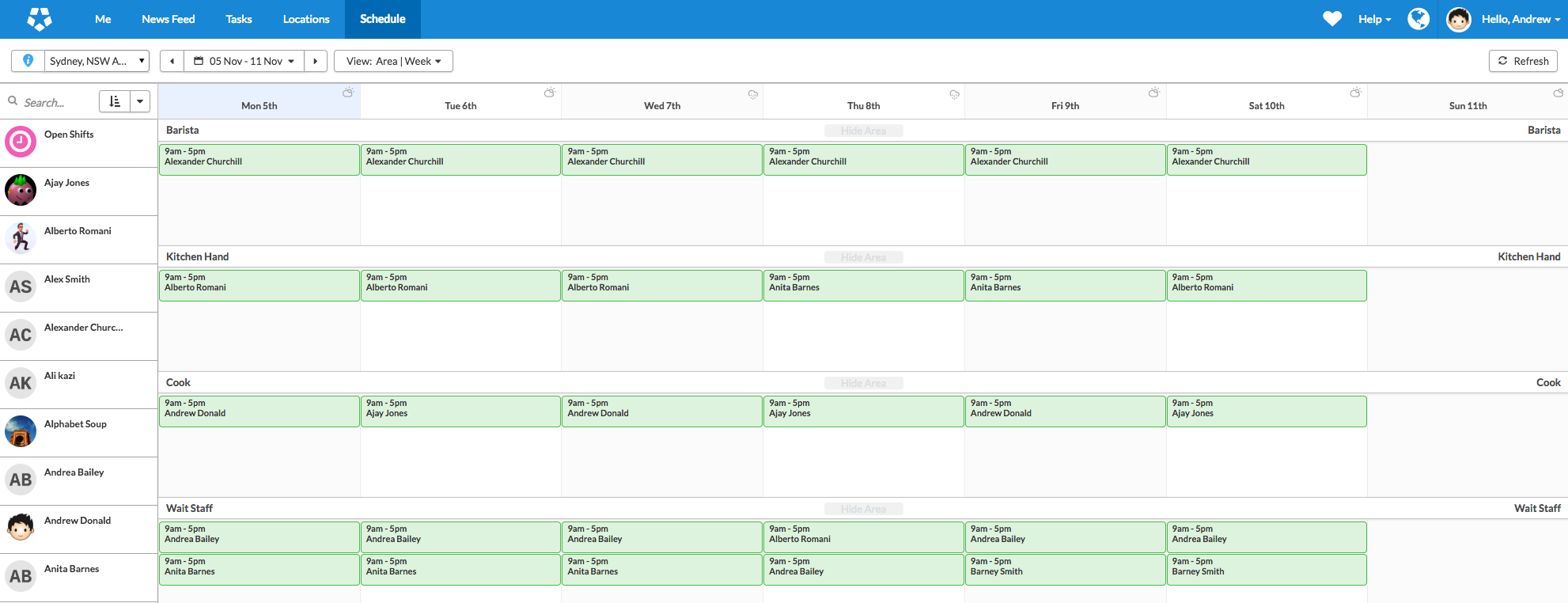Go to previous week arrow
Screen dimensions: 1568x603
coord(172,61)
